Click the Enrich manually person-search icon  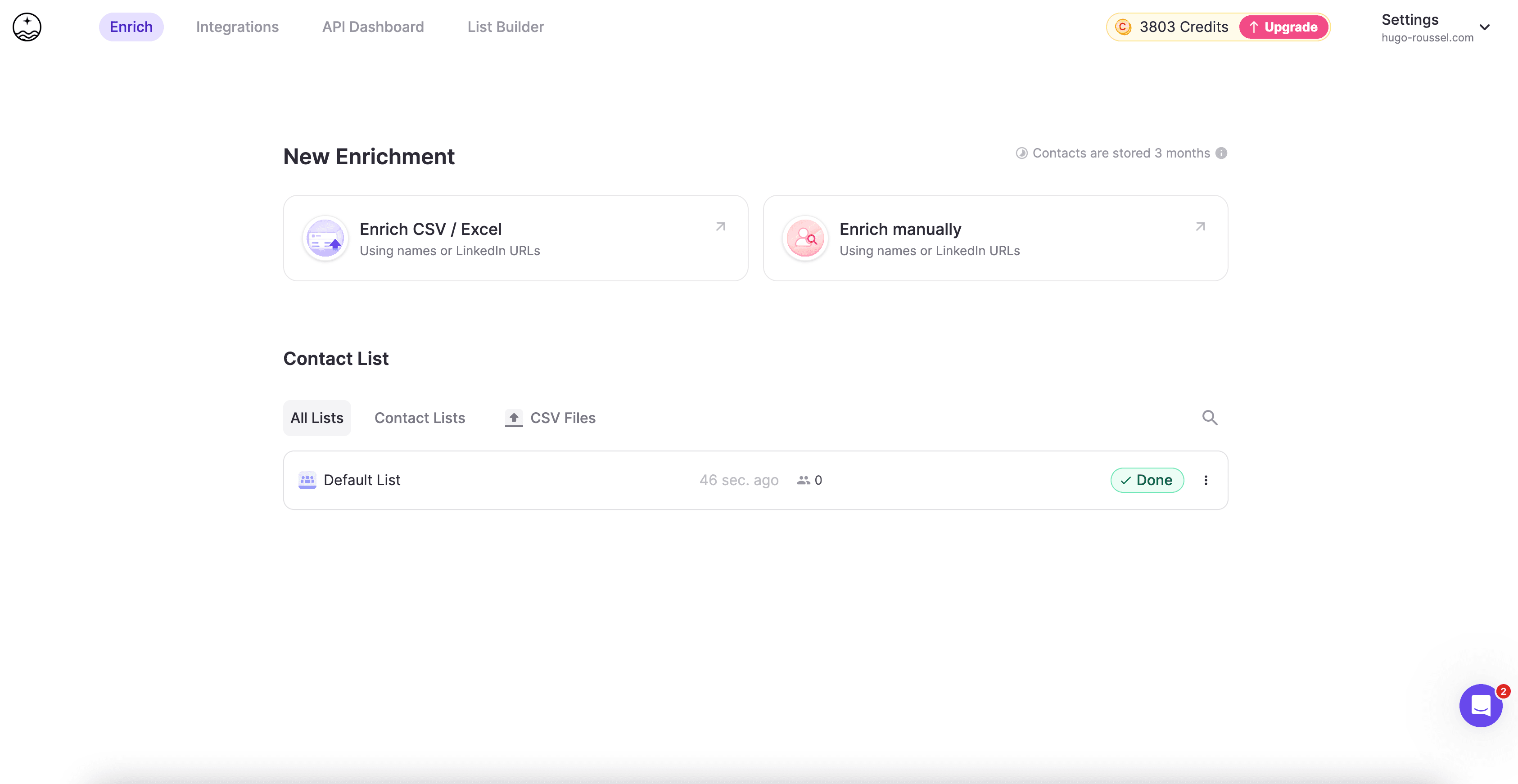pos(805,239)
